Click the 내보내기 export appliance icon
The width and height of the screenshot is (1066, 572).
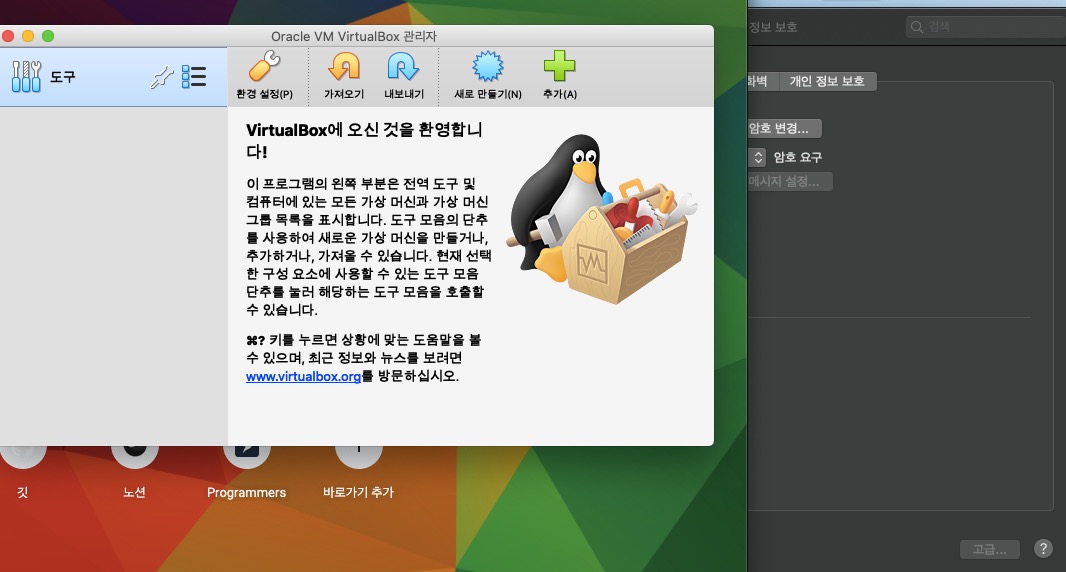[404, 75]
